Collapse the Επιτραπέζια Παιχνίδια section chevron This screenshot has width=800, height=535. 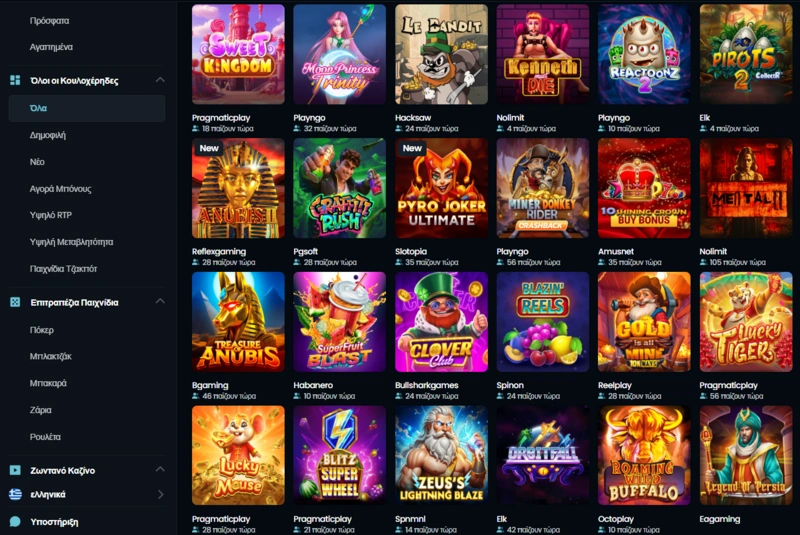point(160,301)
